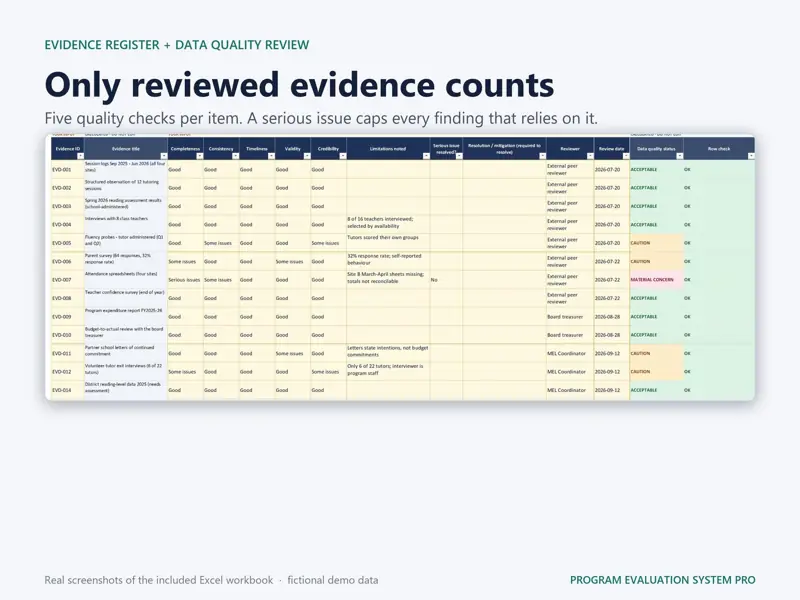Click the 'Teacher confidence survey (end of year)' cell
Image resolution: width=800 pixels, height=600 pixels.
126,298
